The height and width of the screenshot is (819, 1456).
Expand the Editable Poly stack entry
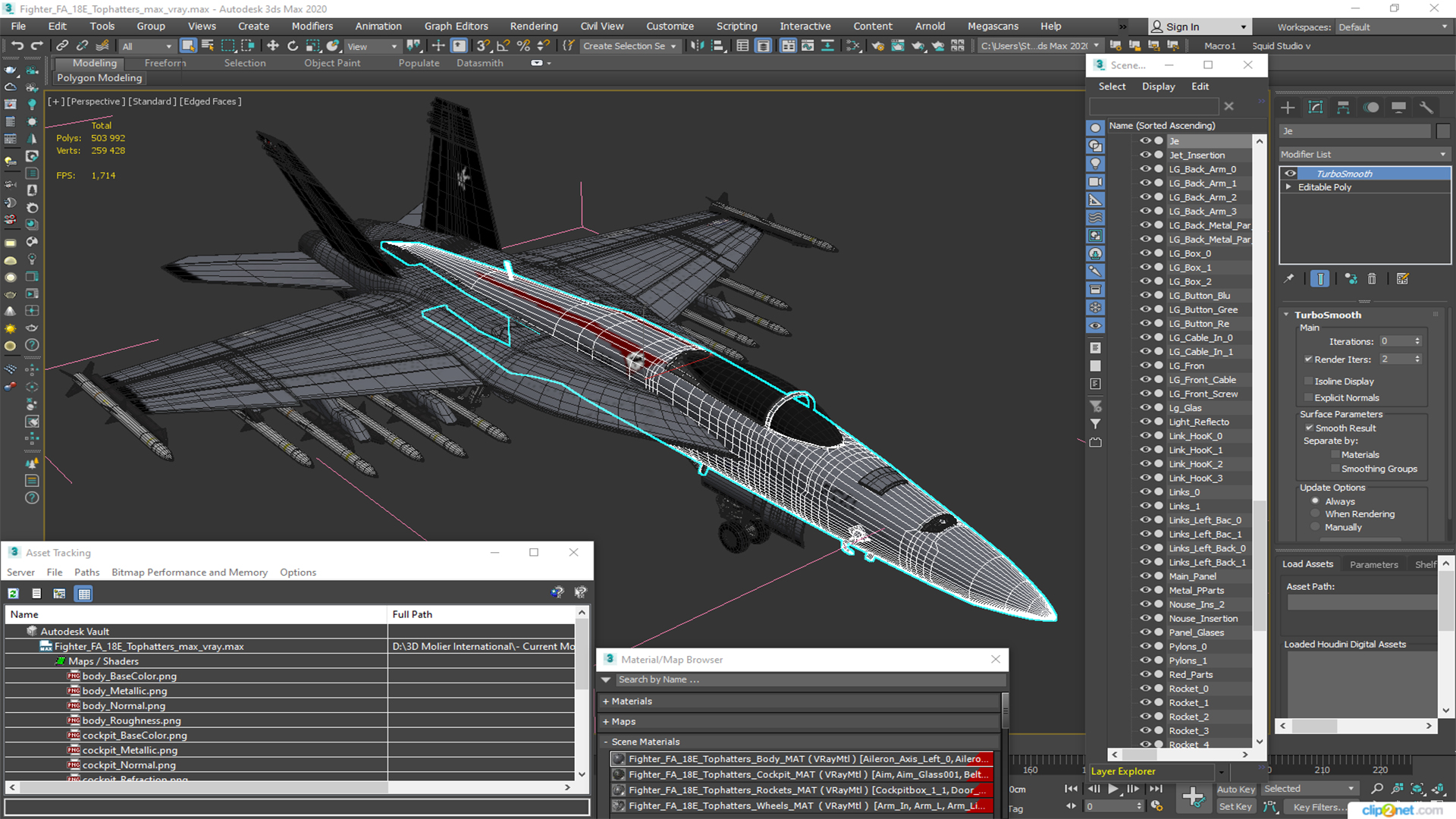pyautogui.click(x=1288, y=187)
